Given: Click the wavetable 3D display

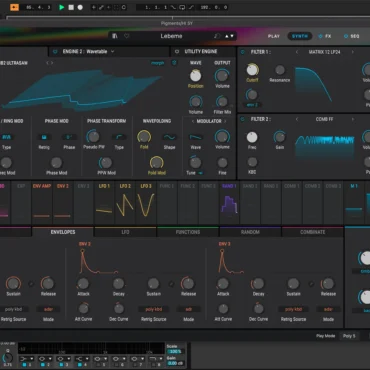Looking at the screenshot, I should (82, 89).
